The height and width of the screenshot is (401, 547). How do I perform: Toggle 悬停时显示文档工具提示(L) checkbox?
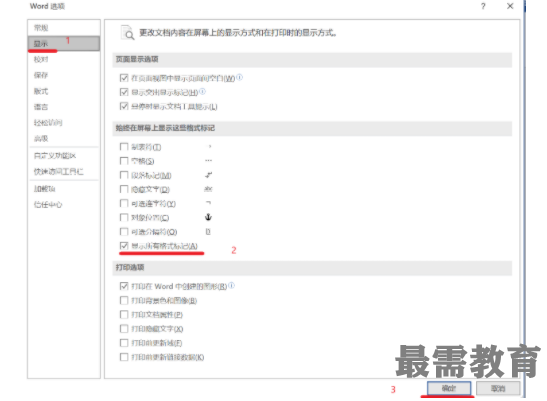pyautogui.click(x=124, y=106)
